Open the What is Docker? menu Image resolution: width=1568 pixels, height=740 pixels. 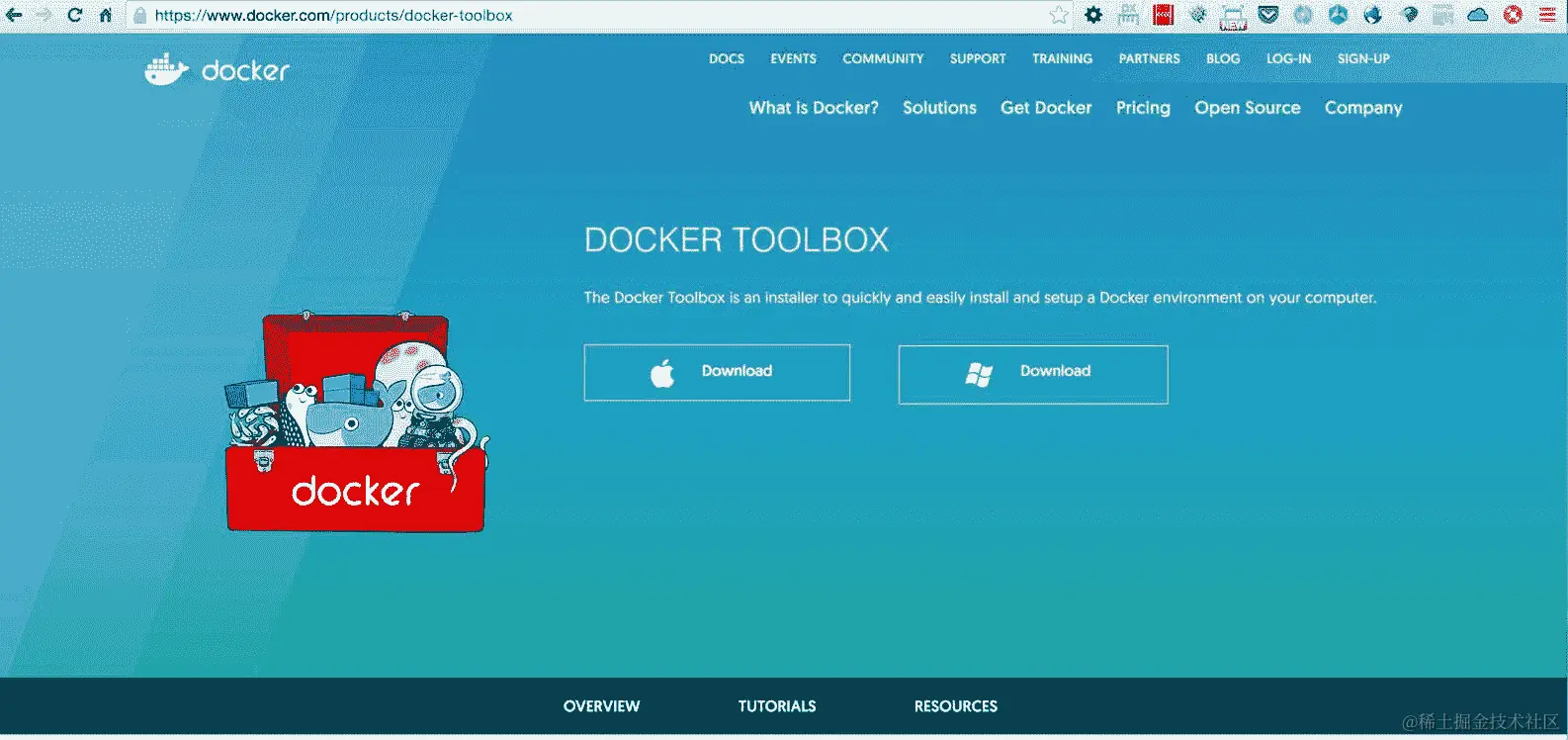pyautogui.click(x=814, y=108)
